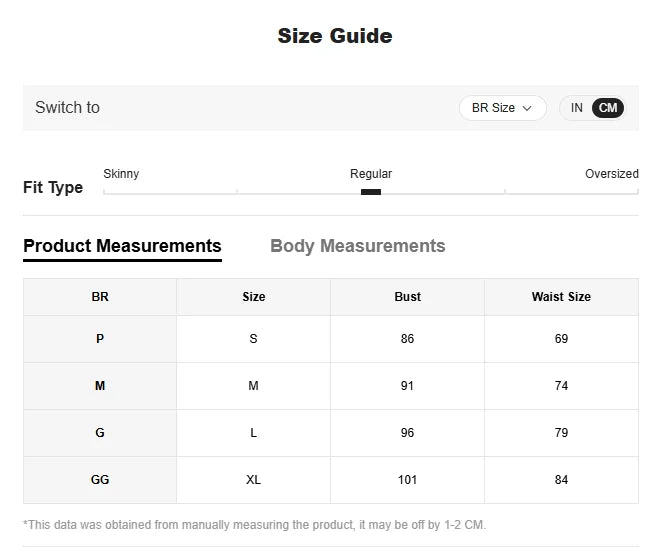Image resolution: width=669 pixels, height=560 pixels.
Task: Select the CM unit option
Action: pyautogui.click(x=608, y=108)
